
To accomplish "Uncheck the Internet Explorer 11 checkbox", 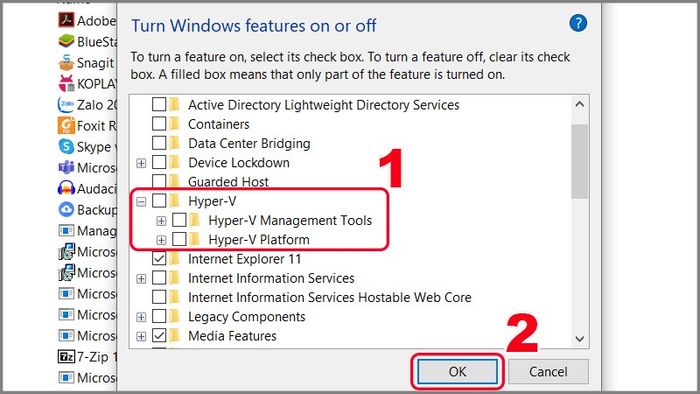I will pos(159,258).
